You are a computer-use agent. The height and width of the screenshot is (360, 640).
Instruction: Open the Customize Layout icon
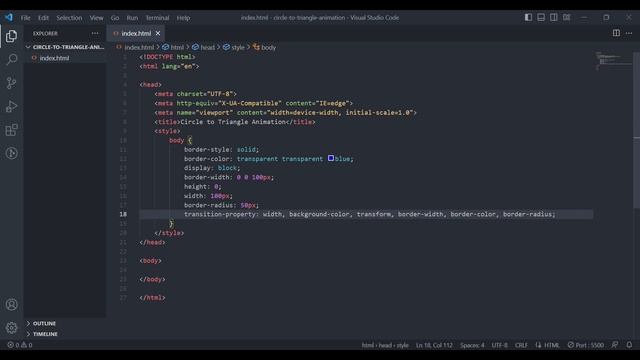click(x=567, y=17)
